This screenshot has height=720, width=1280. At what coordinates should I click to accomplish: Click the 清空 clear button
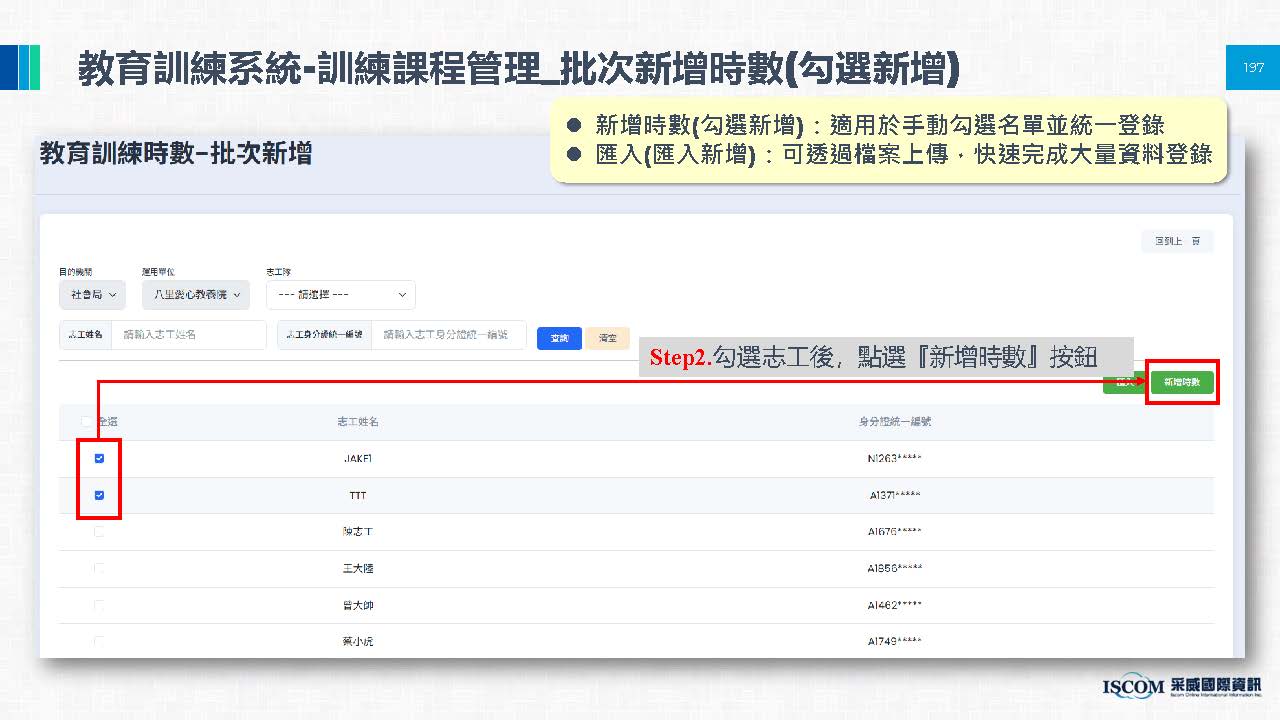608,338
